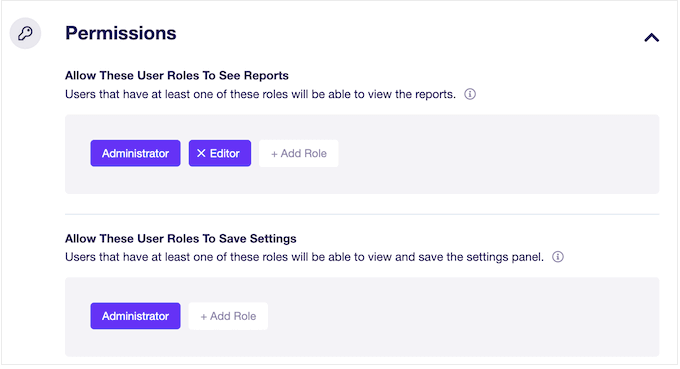This screenshot has height=369, width=680.
Task: Click 'Allow These User Roles To Save Settings' heading
Action: [x=181, y=238]
